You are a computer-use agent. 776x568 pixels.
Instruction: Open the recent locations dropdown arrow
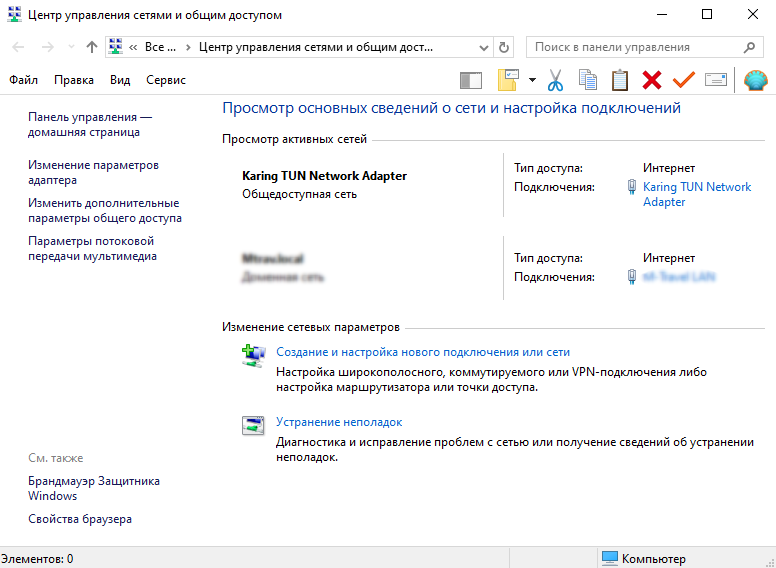point(71,47)
